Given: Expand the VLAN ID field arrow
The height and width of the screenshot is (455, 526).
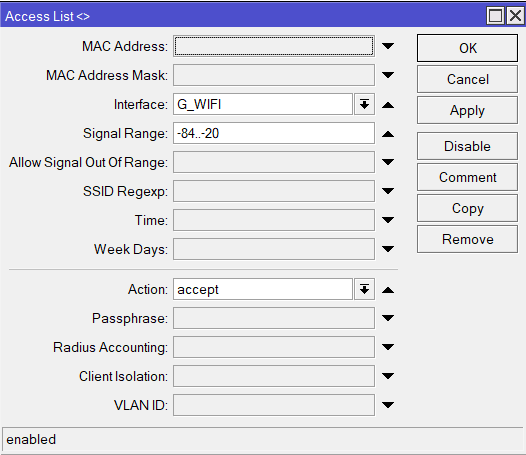Looking at the screenshot, I should click(388, 405).
